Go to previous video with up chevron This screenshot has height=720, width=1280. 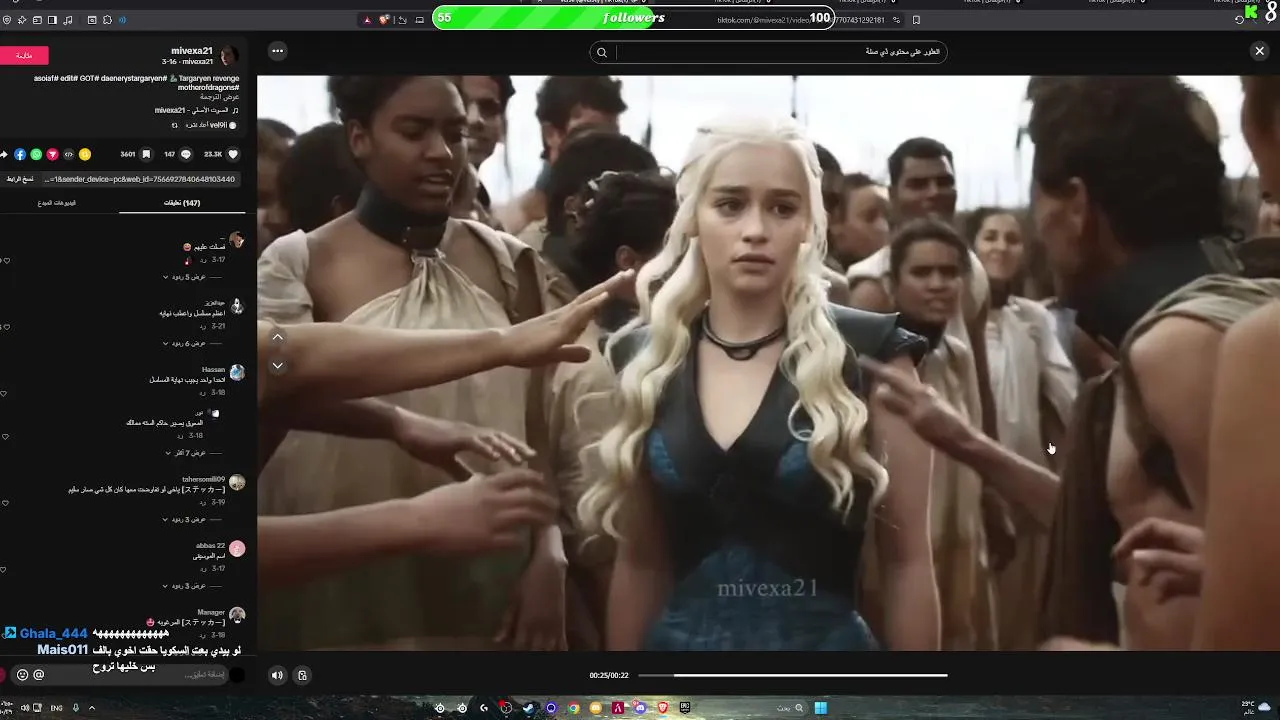(x=278, y=337)
